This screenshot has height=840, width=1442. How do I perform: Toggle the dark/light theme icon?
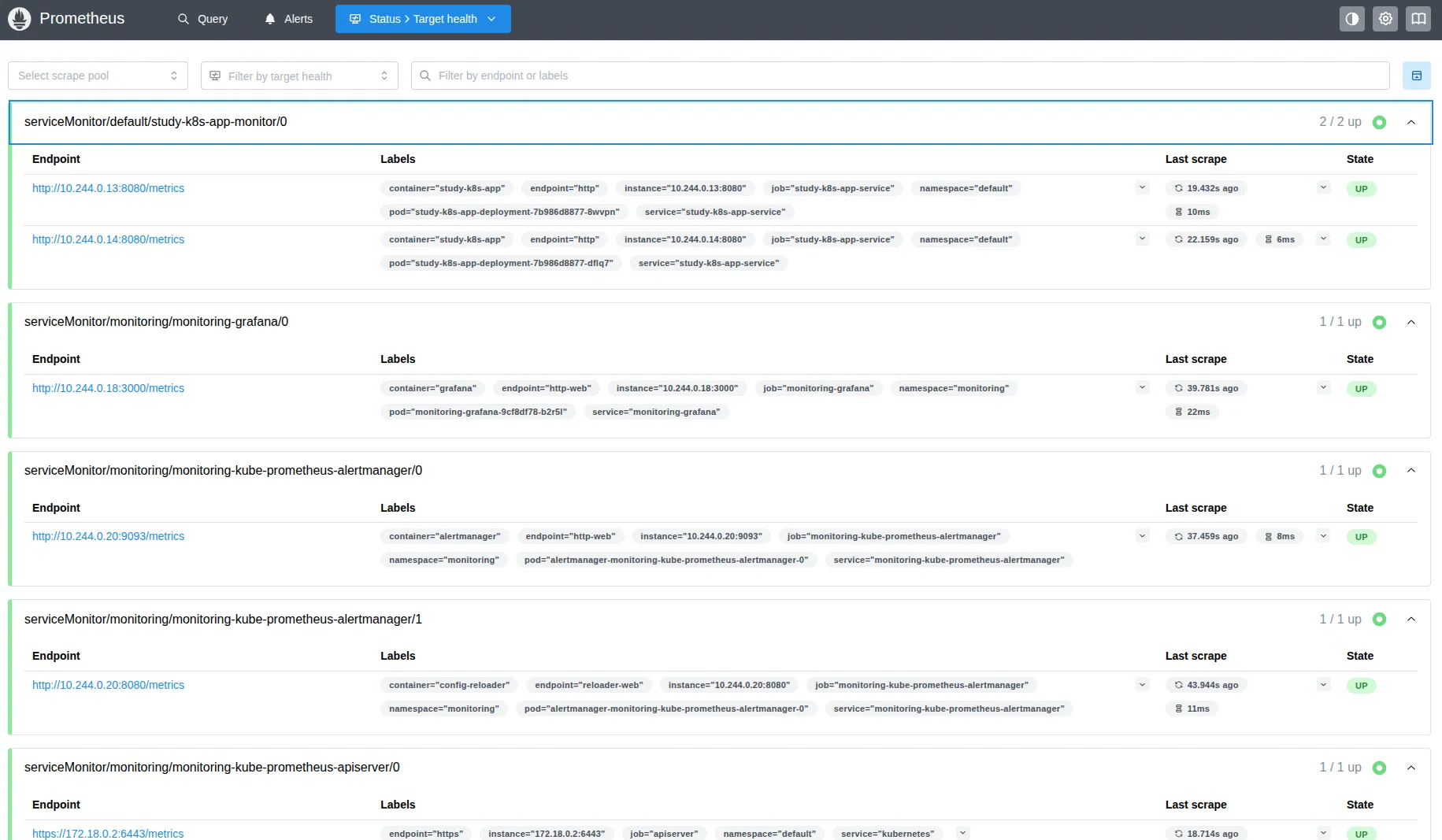tap(1352, 19)
